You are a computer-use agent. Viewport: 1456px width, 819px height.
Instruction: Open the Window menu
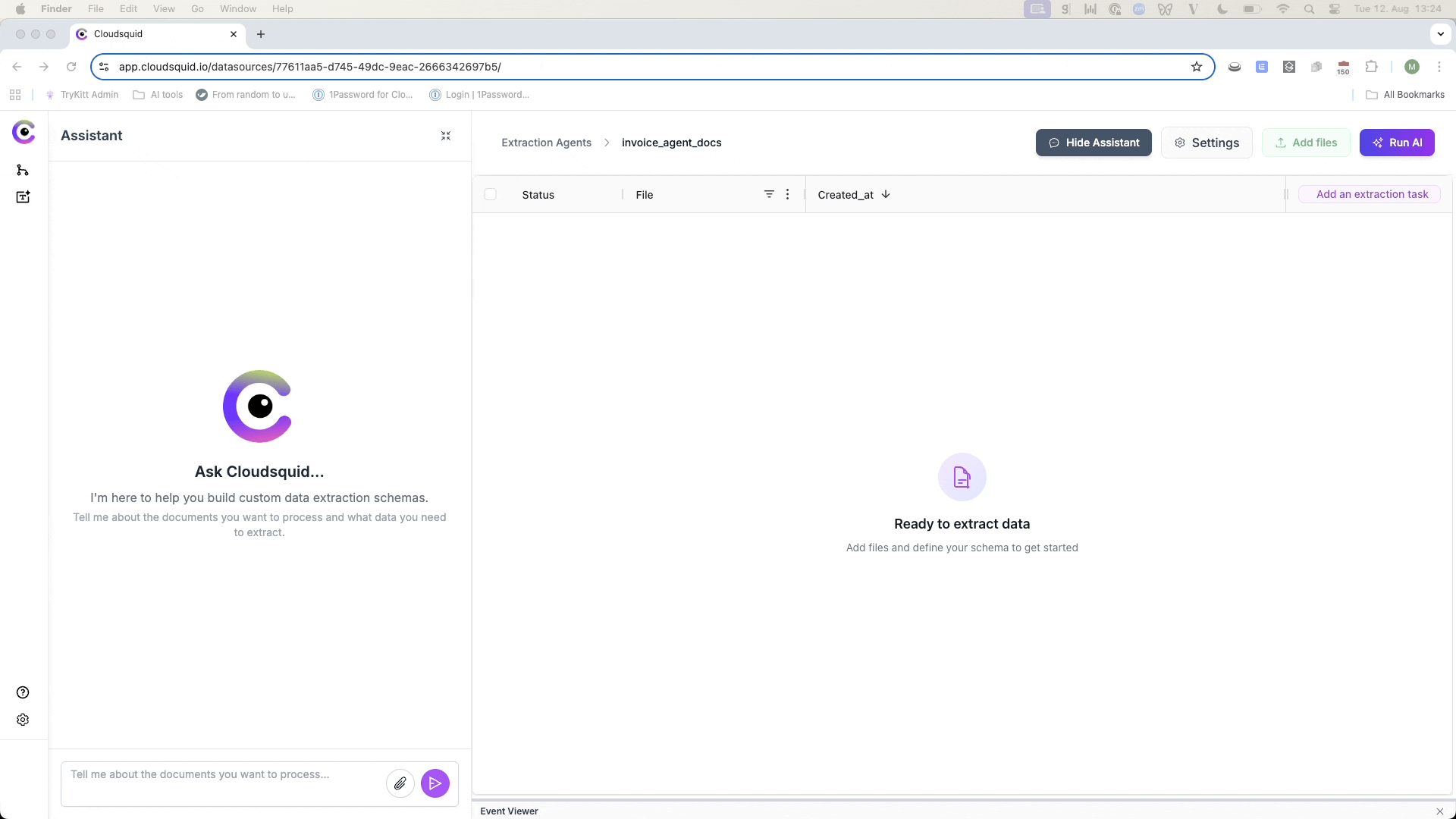coord(237,9)
